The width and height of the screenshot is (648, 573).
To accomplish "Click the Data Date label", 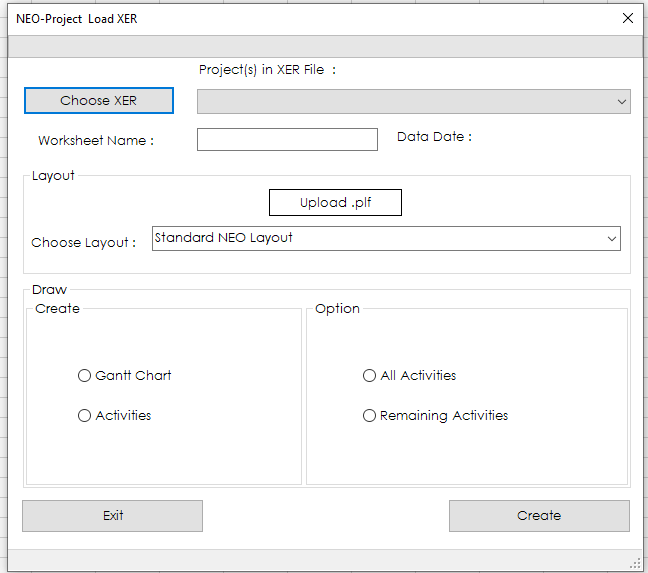I will click(x=434, y=137).
